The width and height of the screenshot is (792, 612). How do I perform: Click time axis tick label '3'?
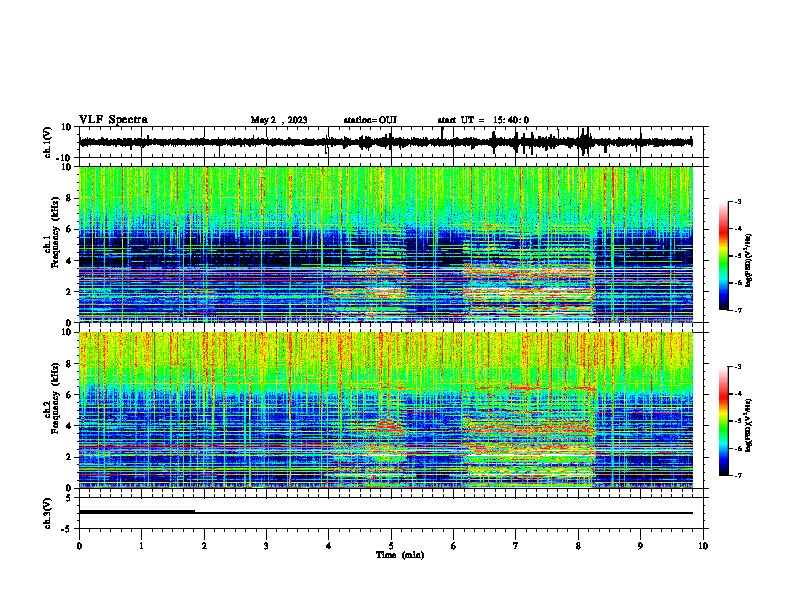266,546
